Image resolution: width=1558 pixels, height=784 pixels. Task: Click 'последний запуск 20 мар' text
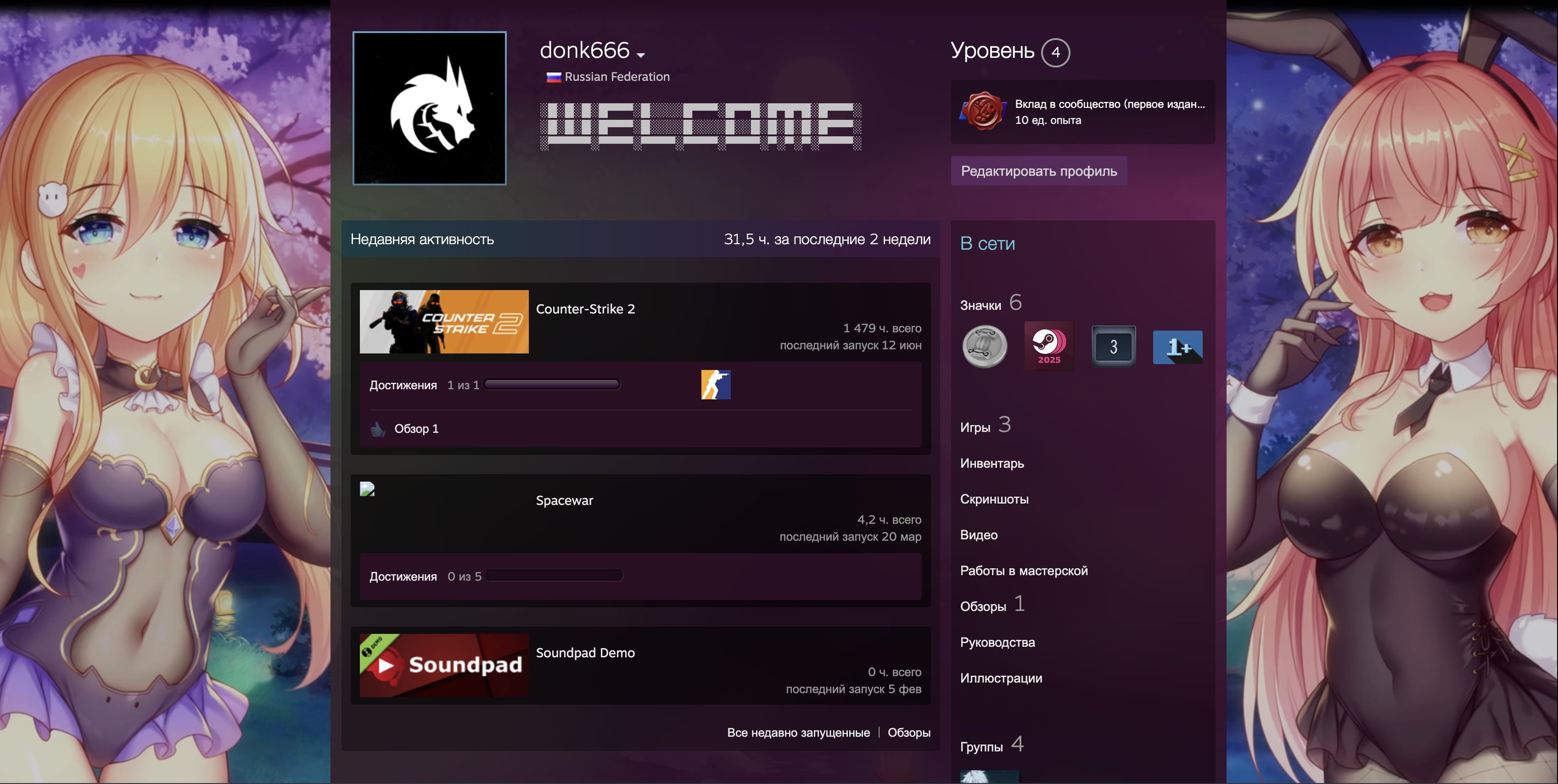(x=850, y=537)
